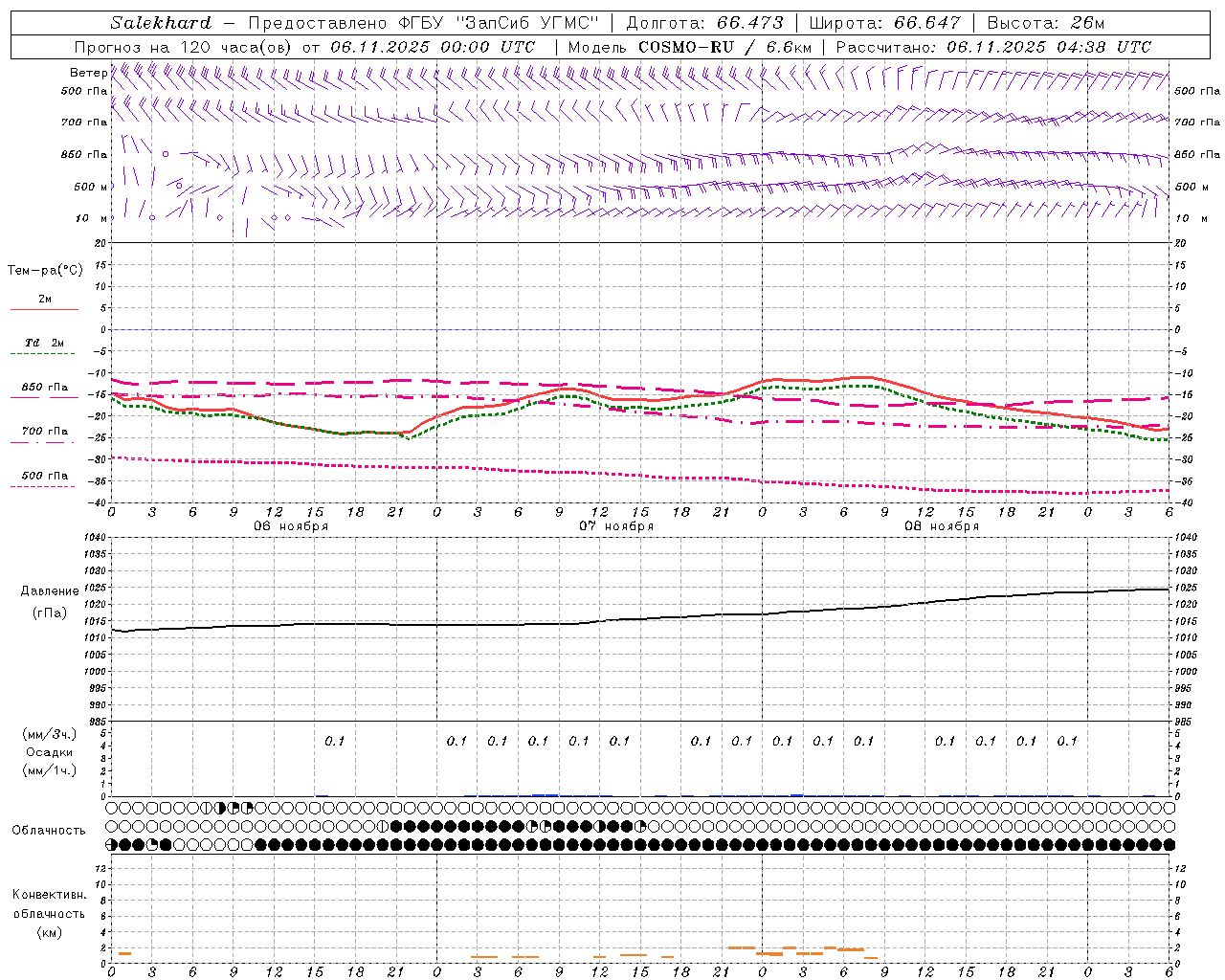
Task: Click the '(мм/3ч.)' precipitation unit label
Action: point(50,734)
